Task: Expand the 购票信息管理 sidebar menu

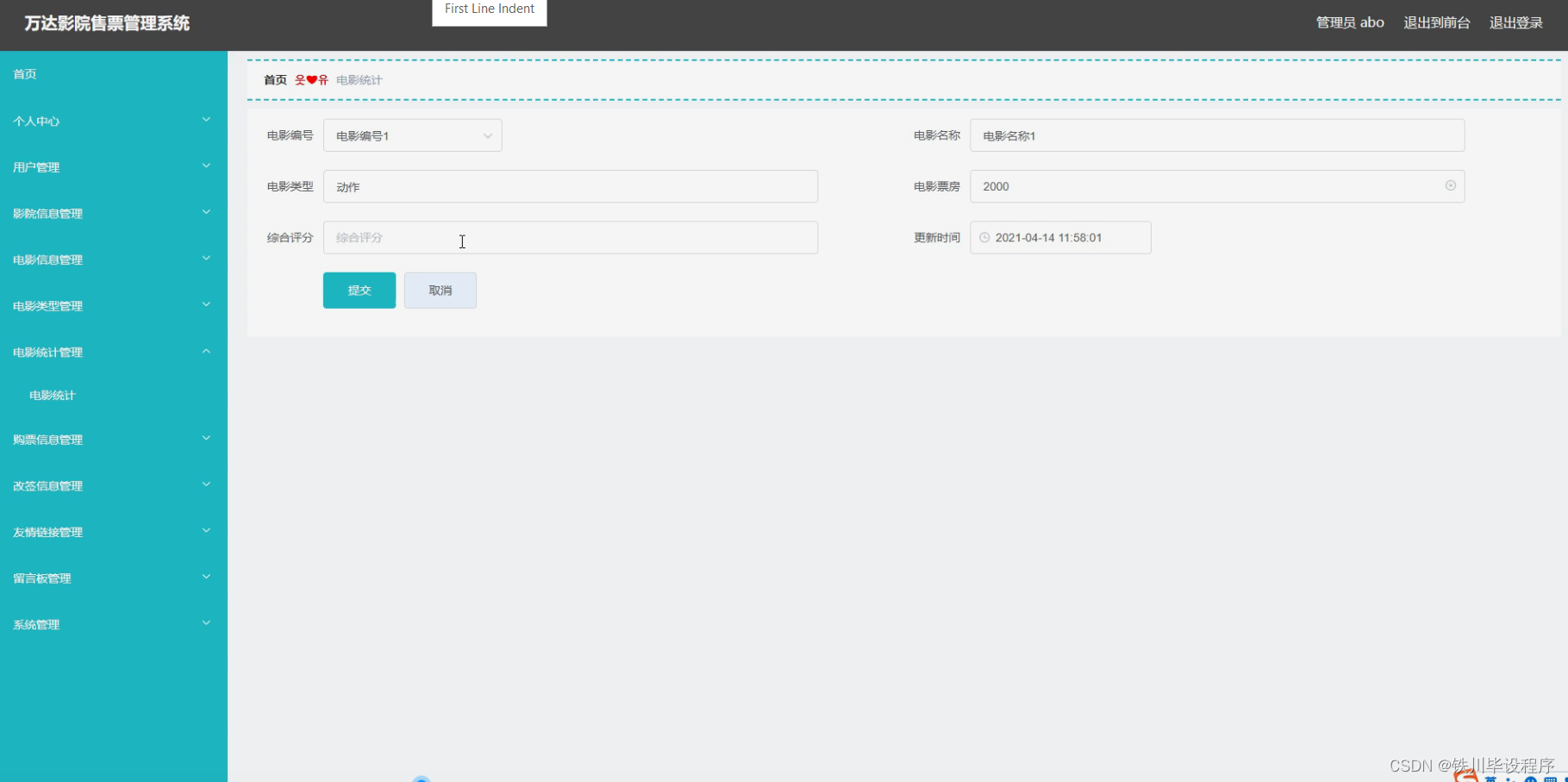Action: click(114, 440)
